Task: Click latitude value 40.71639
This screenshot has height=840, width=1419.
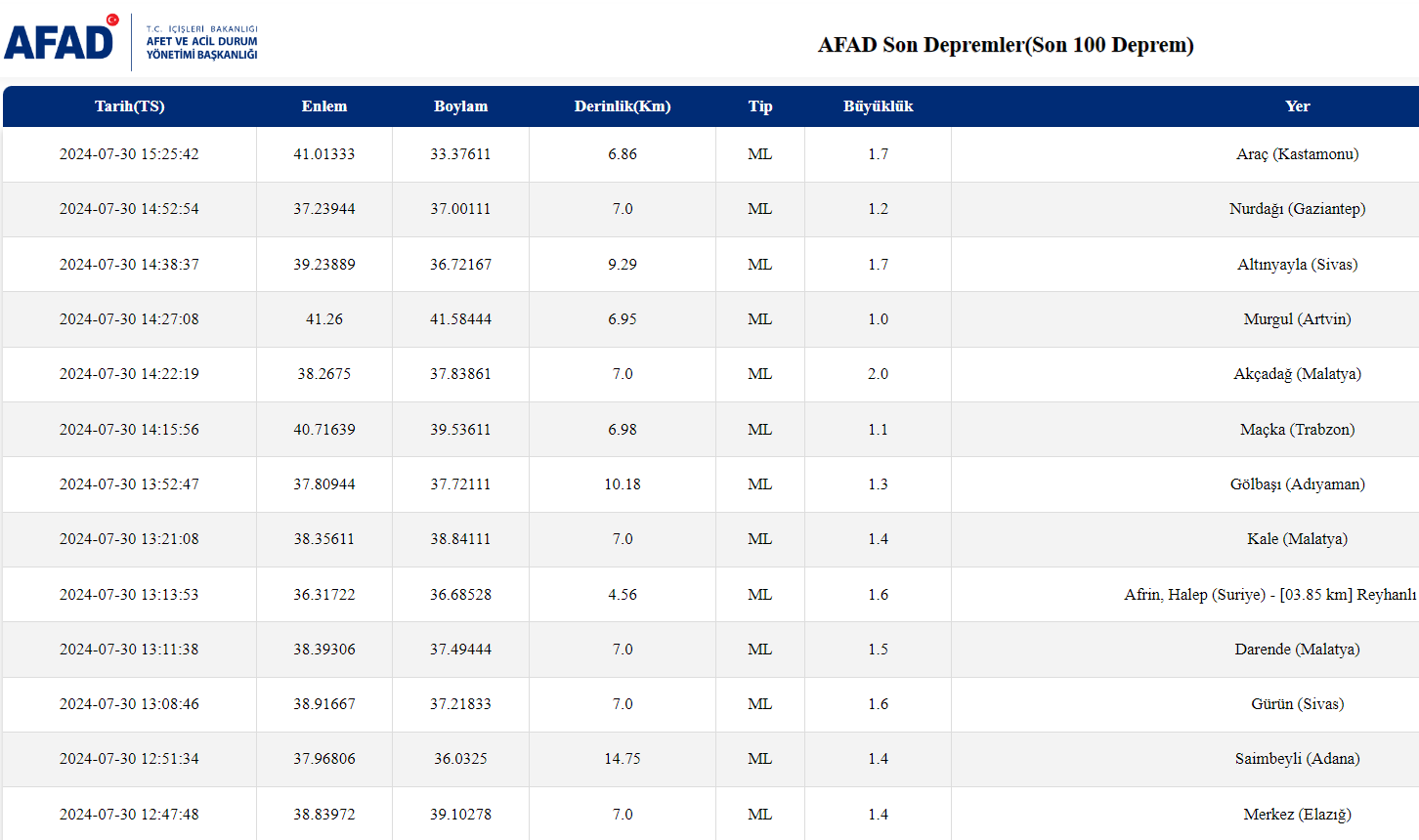Action: tap(324, 430)
